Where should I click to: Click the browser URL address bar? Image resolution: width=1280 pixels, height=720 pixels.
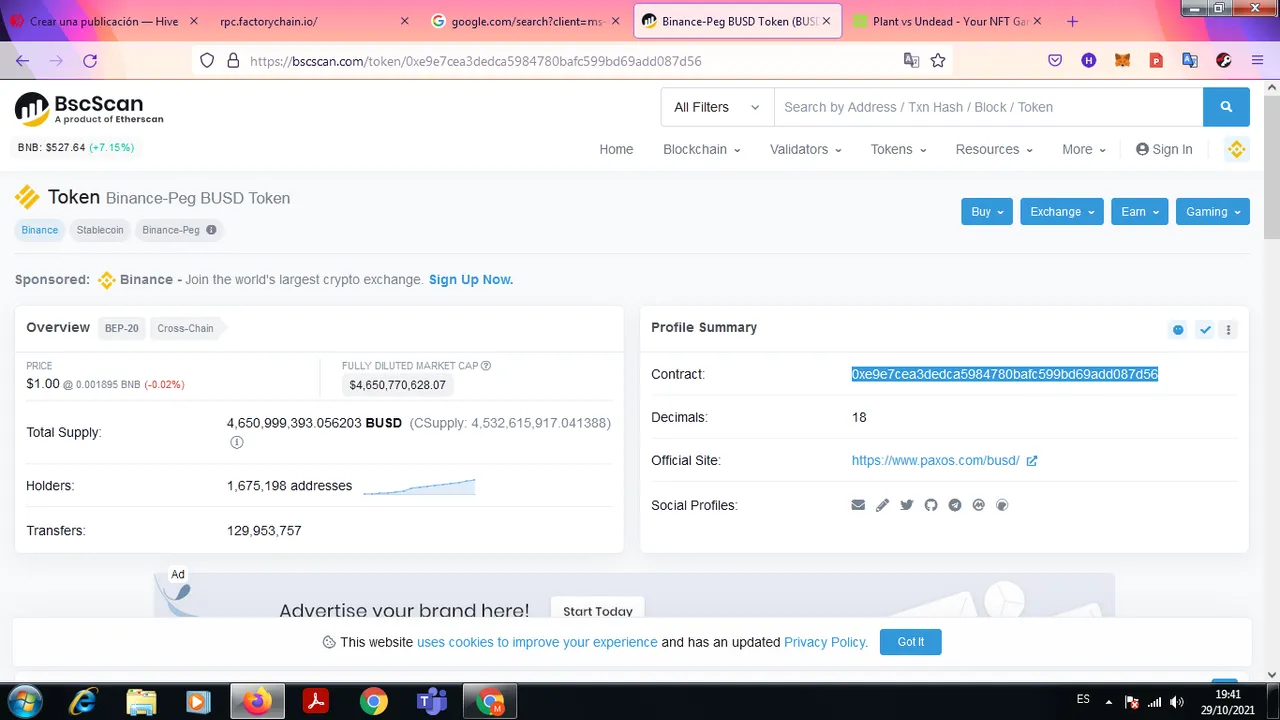[x=570, y=60]
